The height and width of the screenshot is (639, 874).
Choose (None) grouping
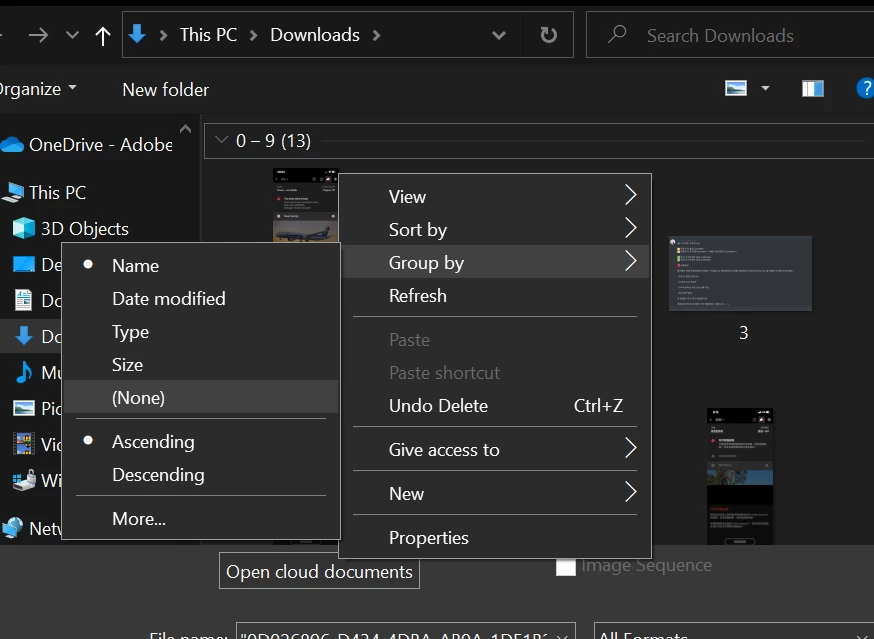pyautogui.click(x=201, y=397)
